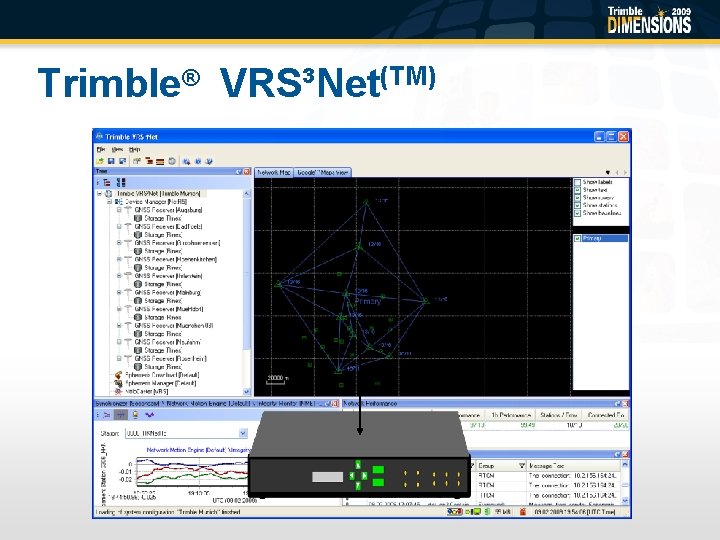Close the Network Performance panel
720x540 pixels.
click(x=625, y=403)
